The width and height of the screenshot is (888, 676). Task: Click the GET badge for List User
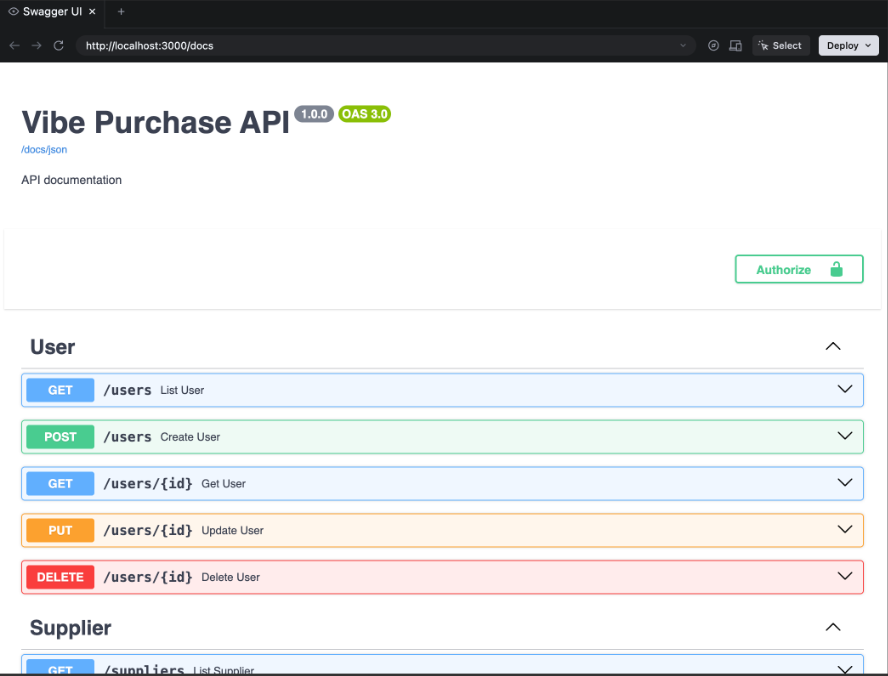tap(60, 390)
